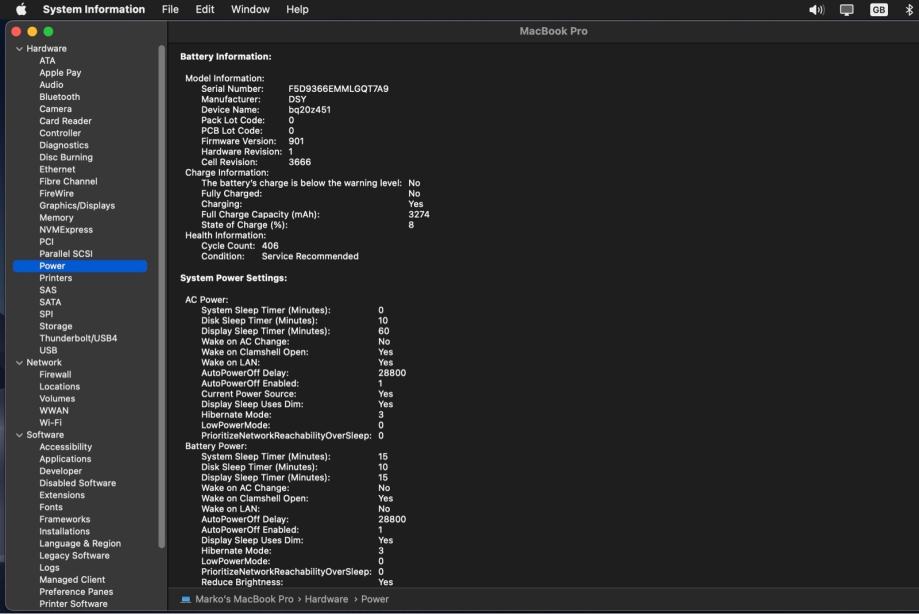The width and height of the screenshot is (919, 614).
Task: Select Parallel SCSI in the sidebar
Action: (x=66, y=254)
